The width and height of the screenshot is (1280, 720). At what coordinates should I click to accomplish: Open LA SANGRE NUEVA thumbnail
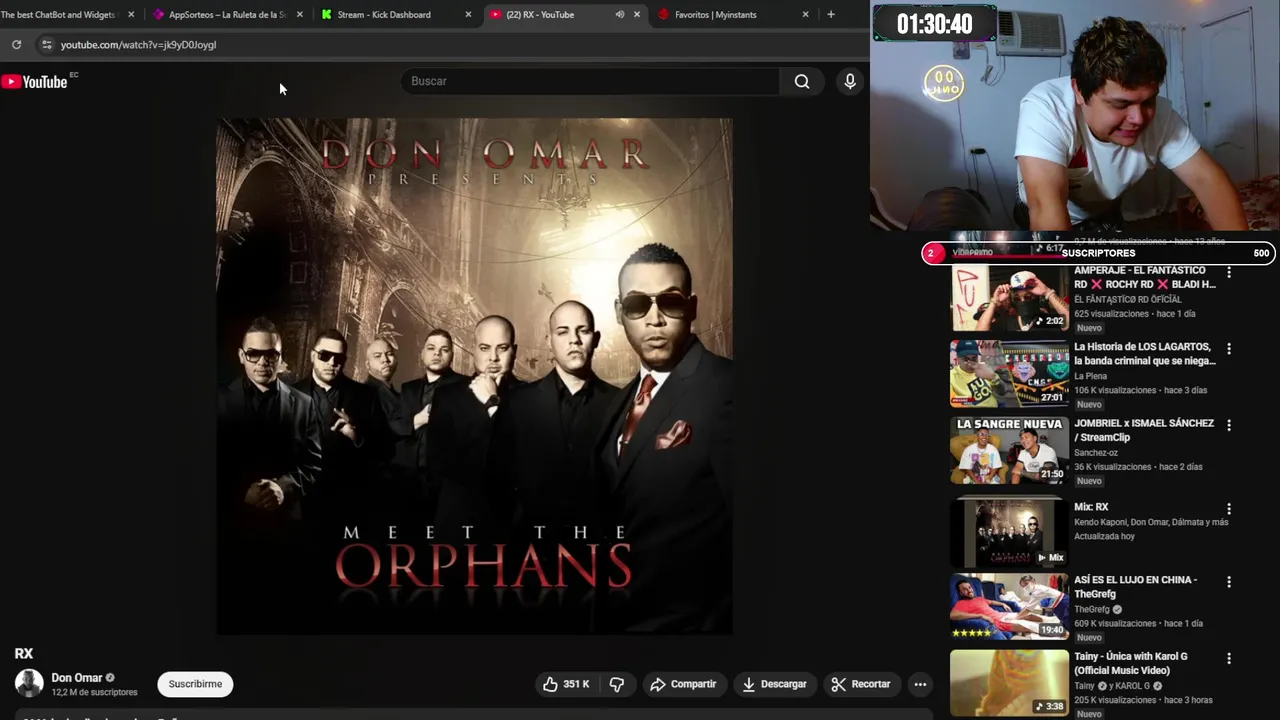coord(1009,450)
